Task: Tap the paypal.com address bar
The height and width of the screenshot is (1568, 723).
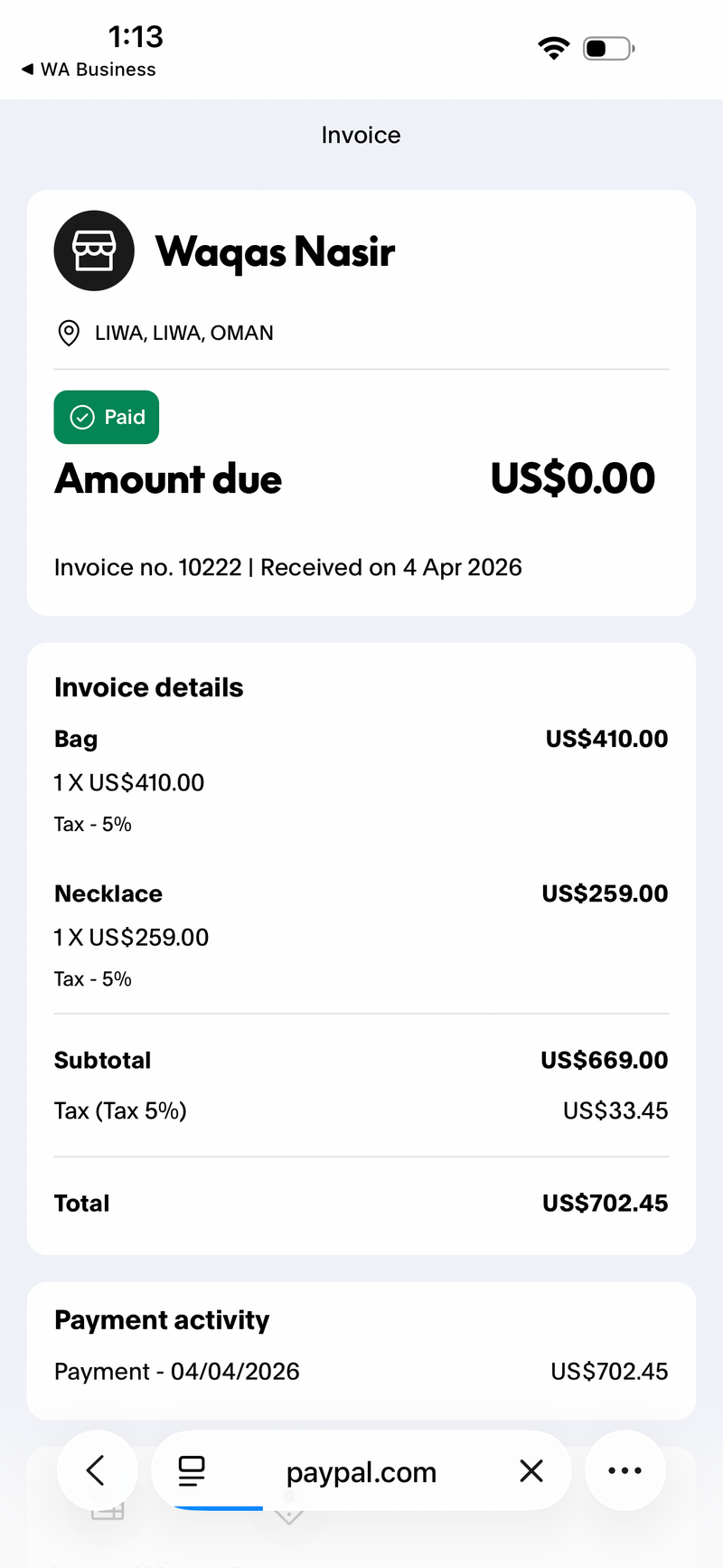Action: [361, 1471]
